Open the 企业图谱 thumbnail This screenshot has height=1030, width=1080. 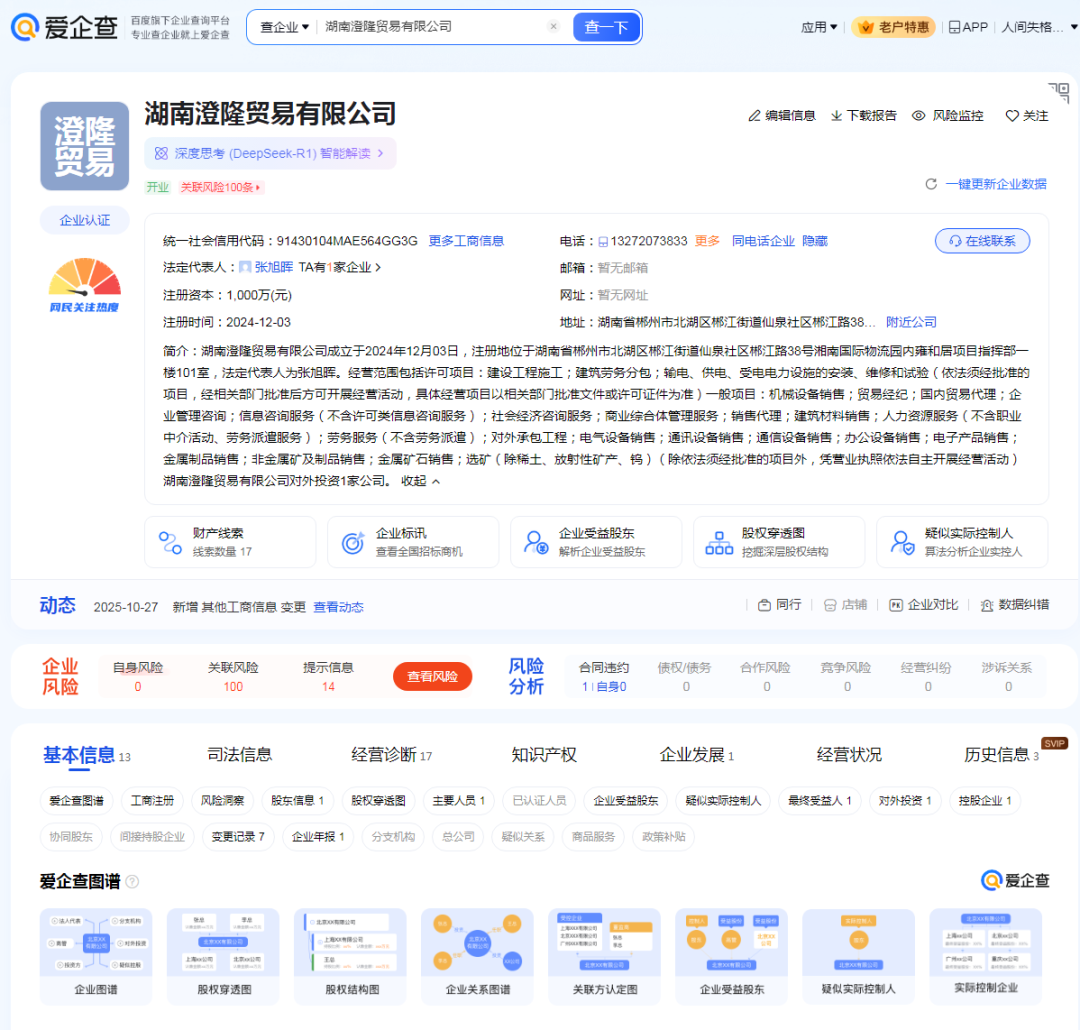96,956
